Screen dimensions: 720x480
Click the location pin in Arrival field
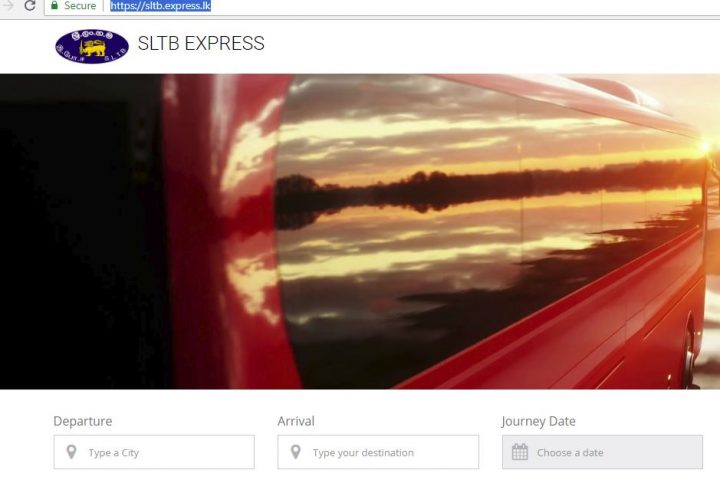[x=296, y=452]
